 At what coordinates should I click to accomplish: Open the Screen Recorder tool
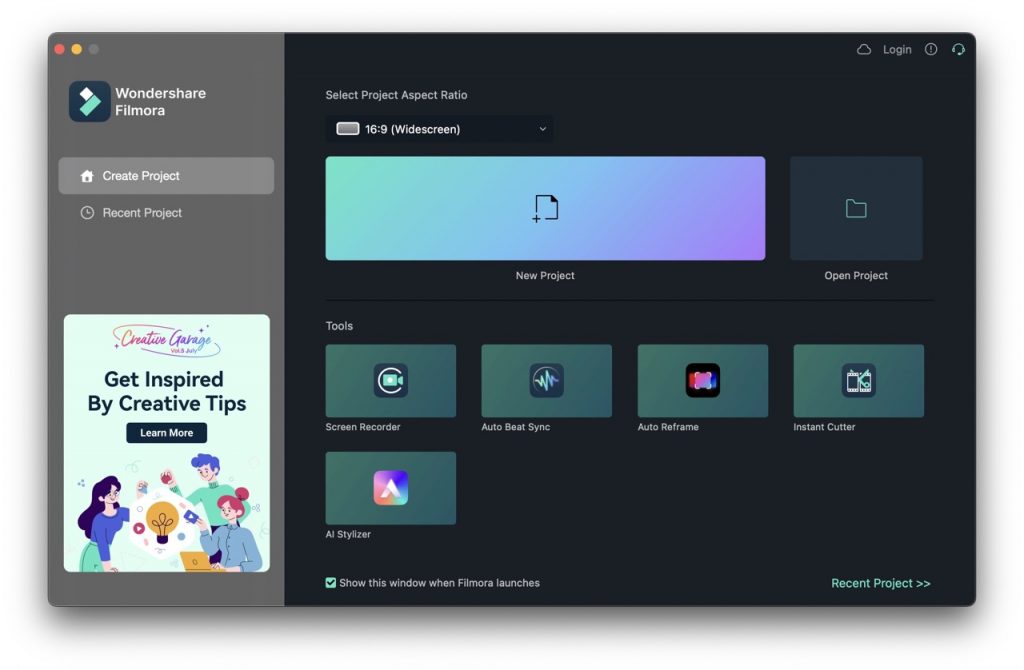[x=391, y=381]
